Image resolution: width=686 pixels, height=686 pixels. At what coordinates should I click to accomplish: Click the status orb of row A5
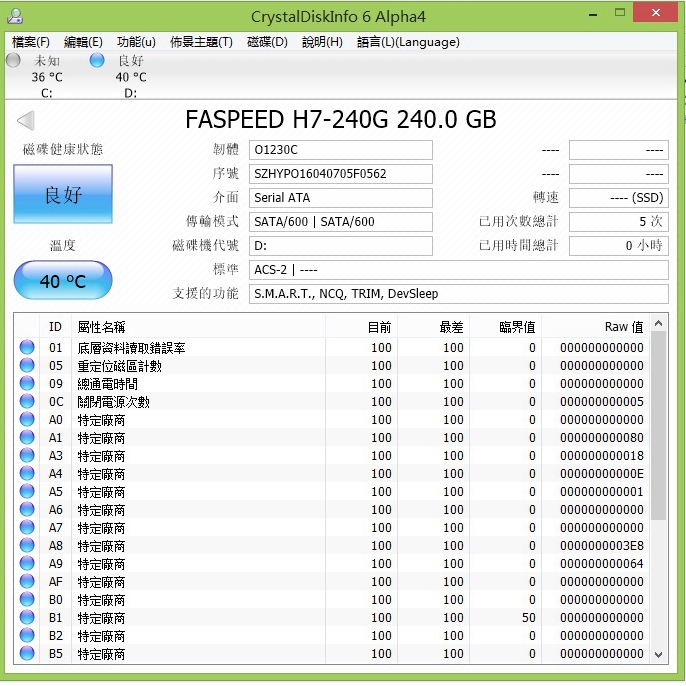[27, 491]
